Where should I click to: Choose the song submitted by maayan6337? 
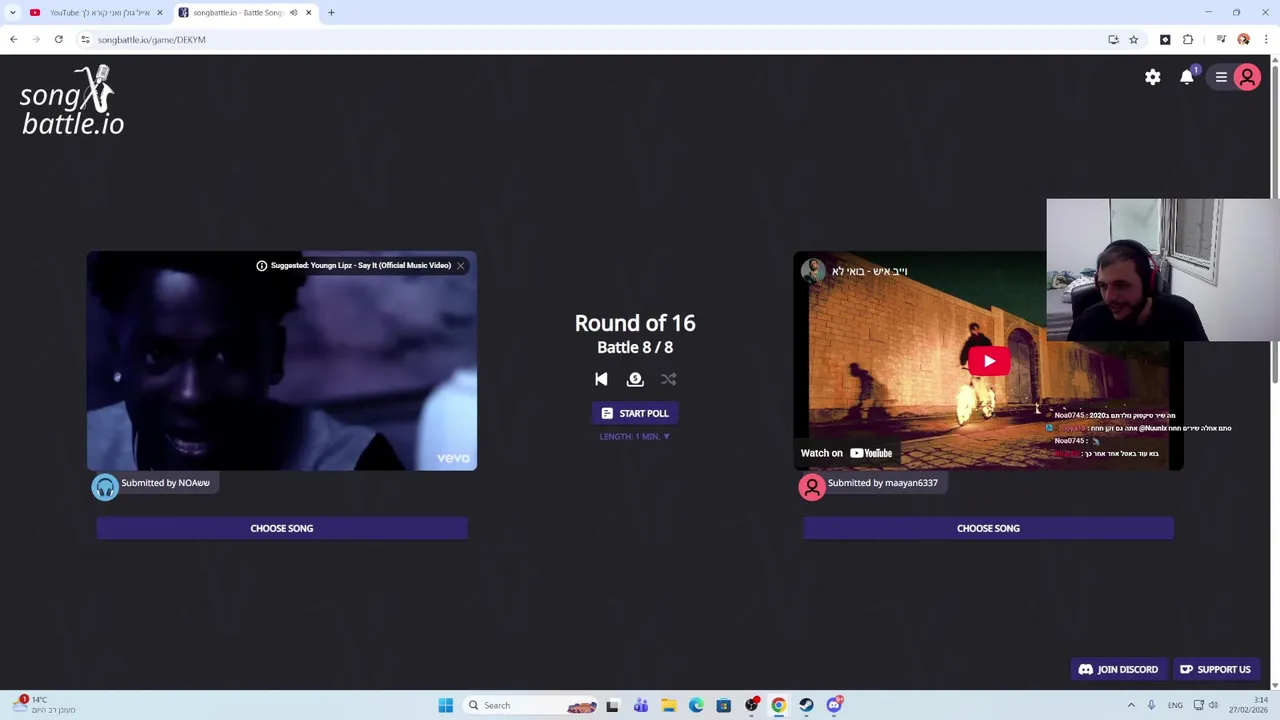(x=988, y=528)
